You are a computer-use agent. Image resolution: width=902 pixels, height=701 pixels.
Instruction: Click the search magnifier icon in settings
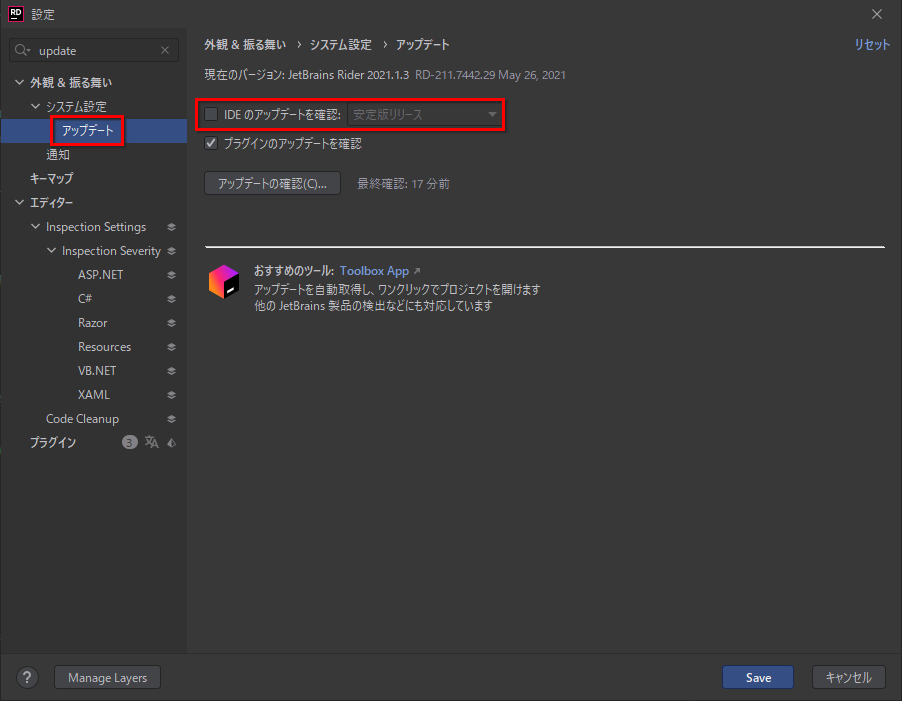(22, 51)
